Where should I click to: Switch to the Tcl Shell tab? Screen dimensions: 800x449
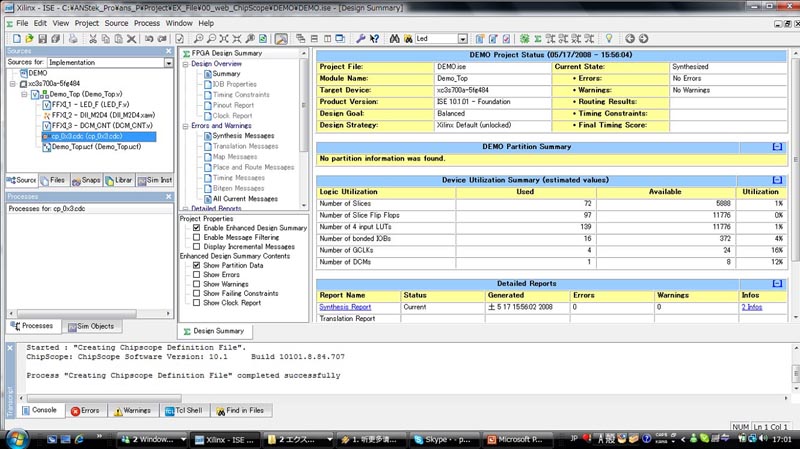pyautogui.click(x=184, y=411)
